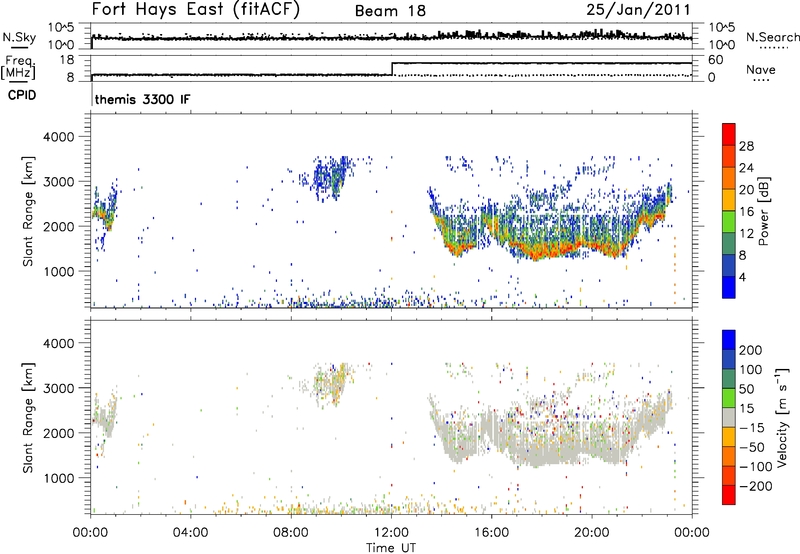Screen dimensions: 800x554
Task: Click the 'N.Search' legend label
Action: [772, 37]
